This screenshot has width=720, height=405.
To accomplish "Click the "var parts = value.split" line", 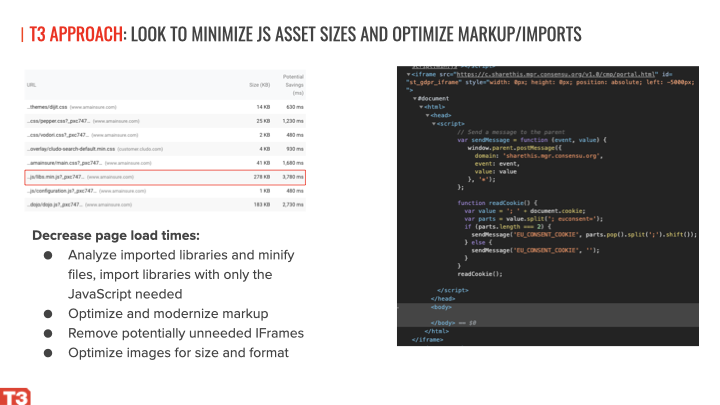I will tap(533, 219).
